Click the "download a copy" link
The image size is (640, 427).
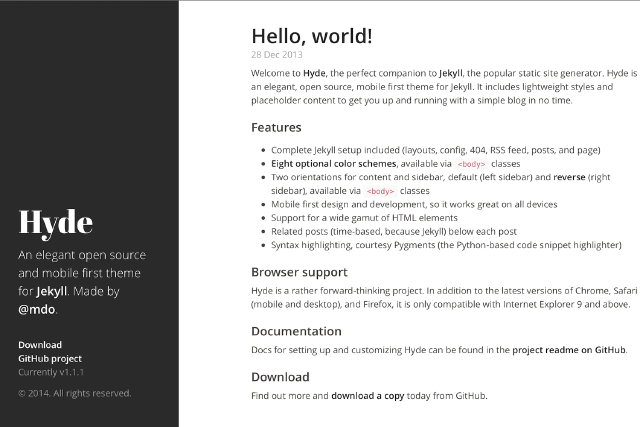pos(369,395)
